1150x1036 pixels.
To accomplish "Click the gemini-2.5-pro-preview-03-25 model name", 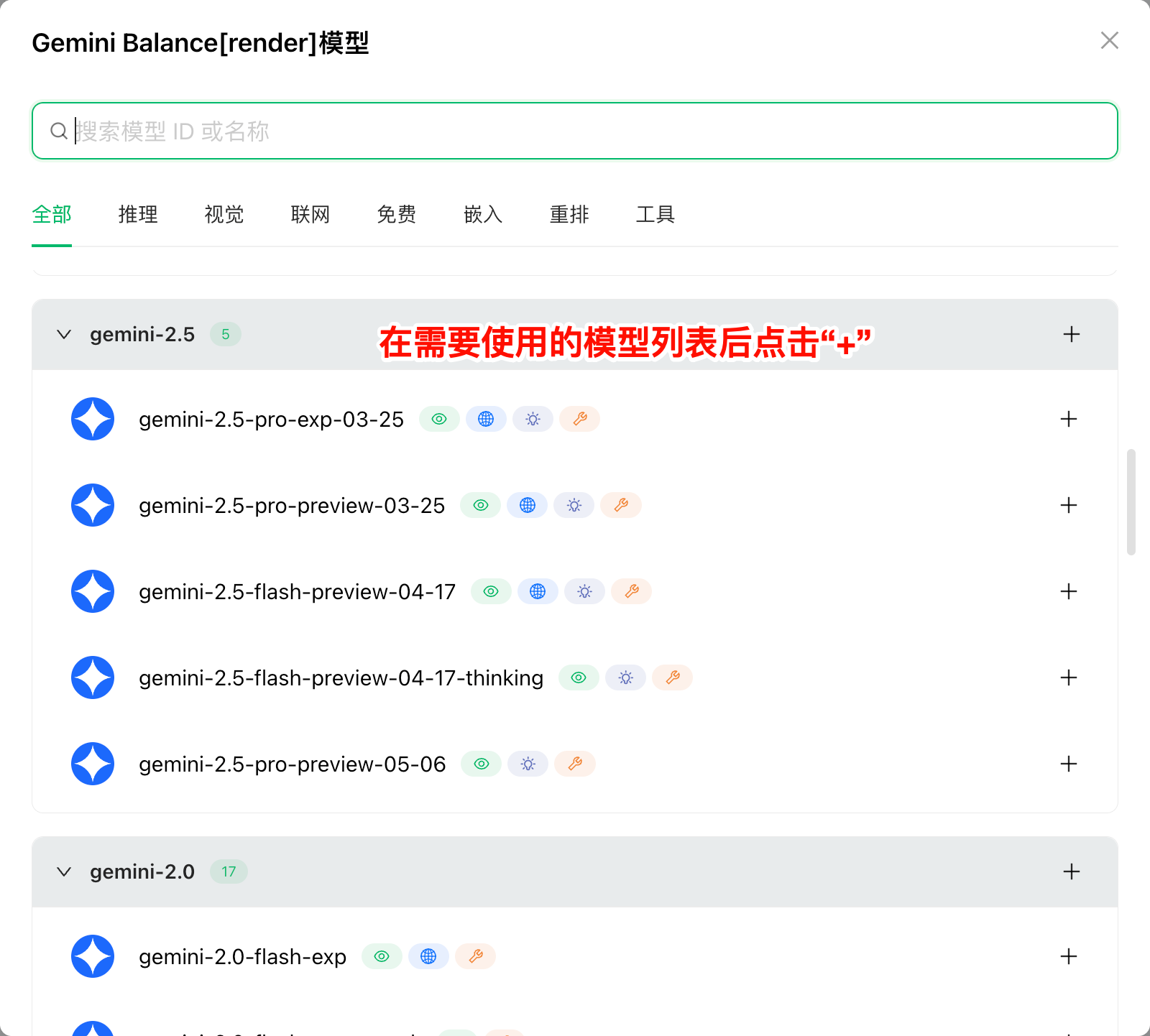I will 292,506.
